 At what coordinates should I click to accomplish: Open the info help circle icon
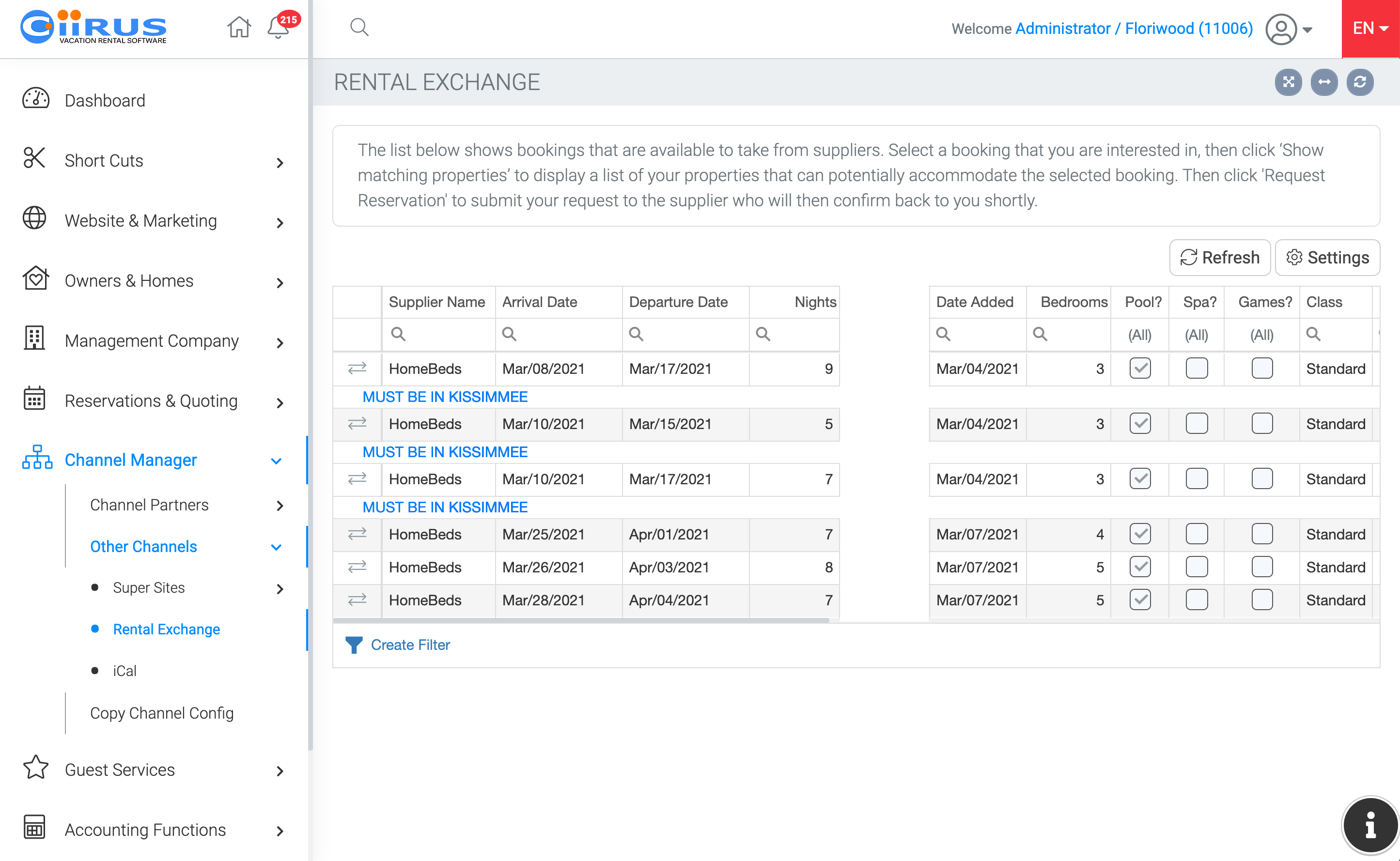point(1370,825)
